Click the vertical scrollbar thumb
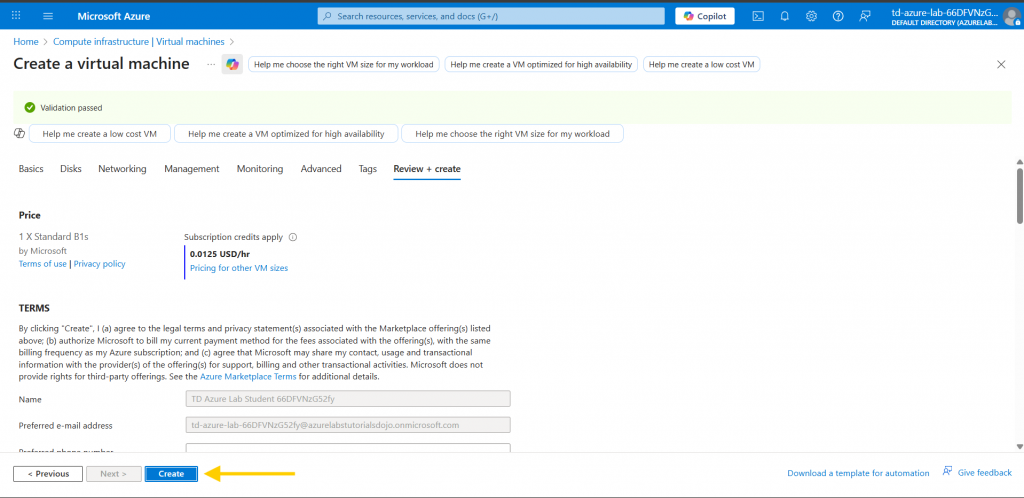1024x498 pixels. [x=1019, y=196]
